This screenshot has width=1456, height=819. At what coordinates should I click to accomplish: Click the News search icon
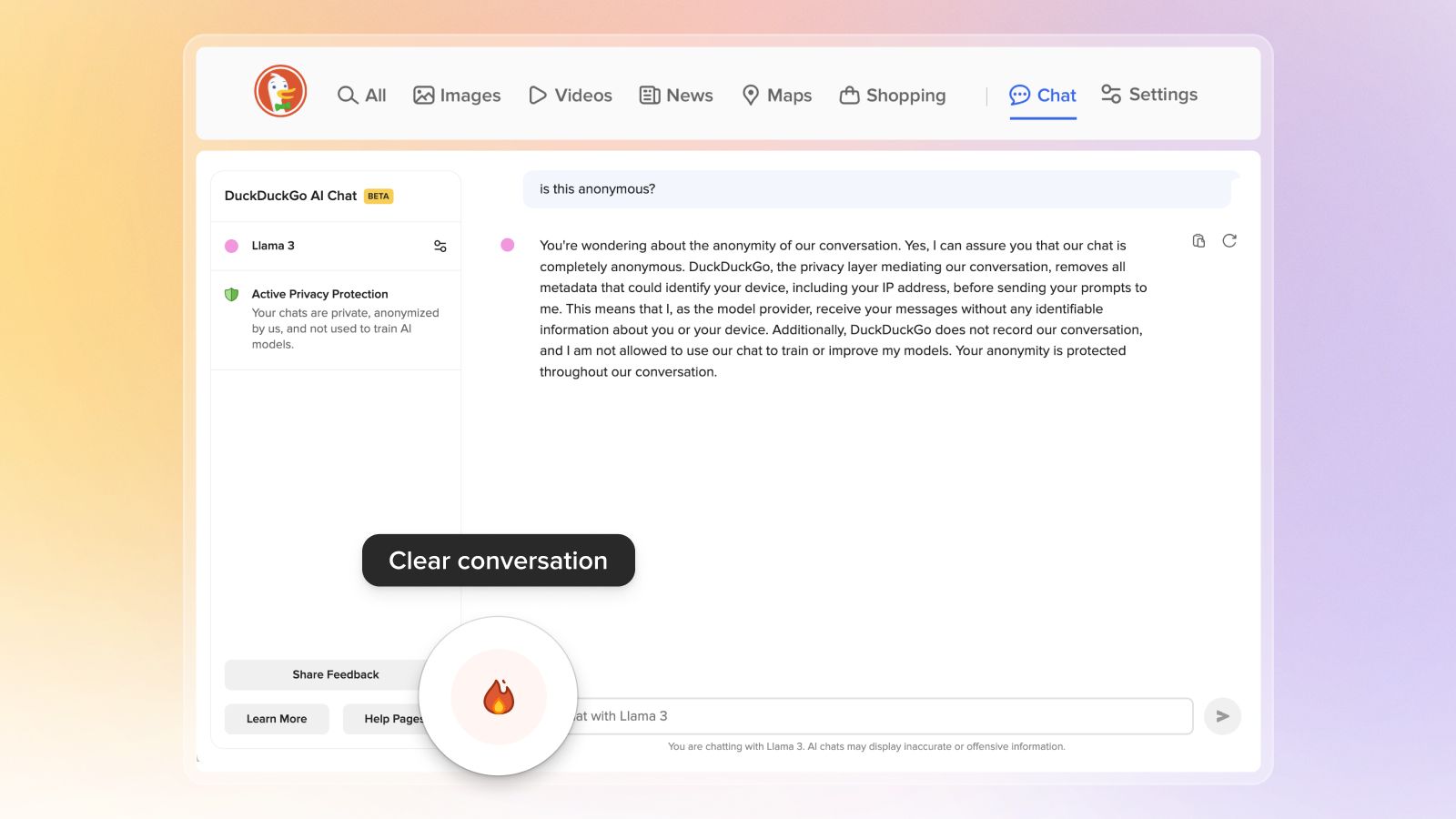tap(648, 95)
